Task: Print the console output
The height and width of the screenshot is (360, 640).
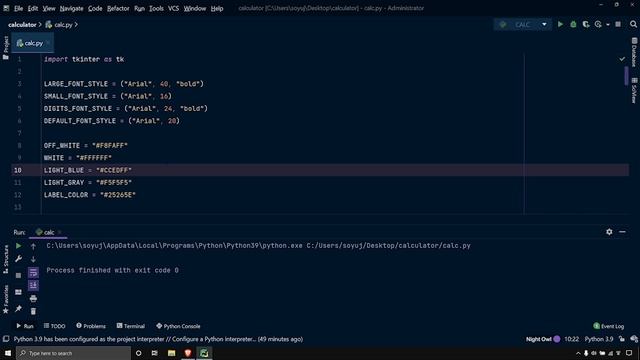Action: point(33,299)
